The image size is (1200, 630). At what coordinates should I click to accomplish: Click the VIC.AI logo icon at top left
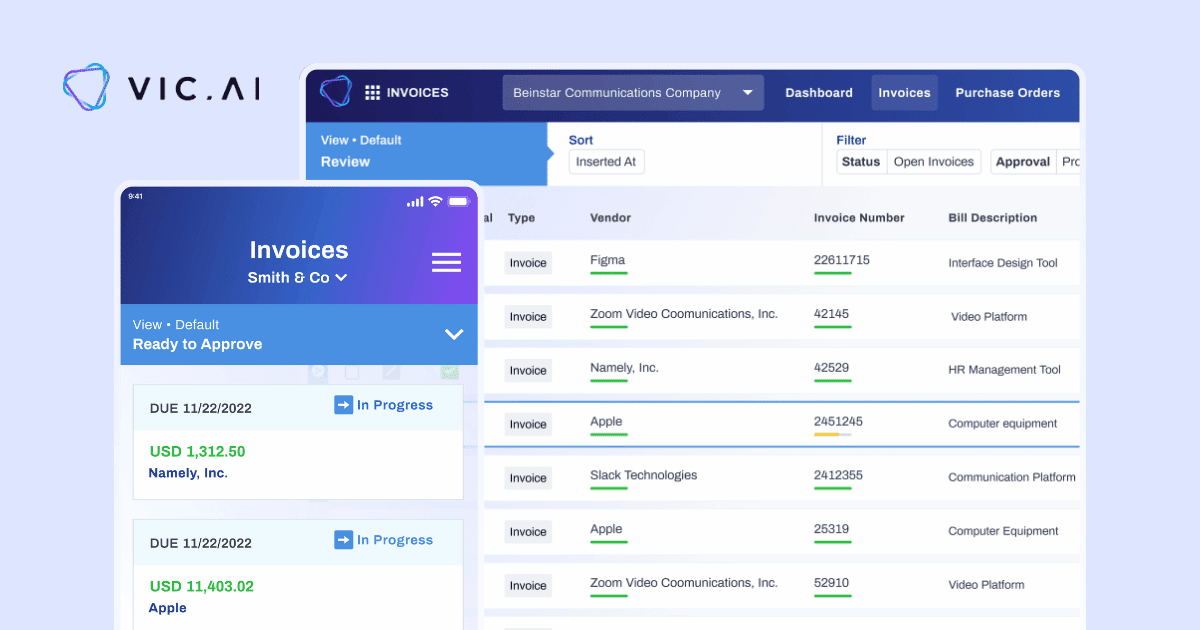87,86
